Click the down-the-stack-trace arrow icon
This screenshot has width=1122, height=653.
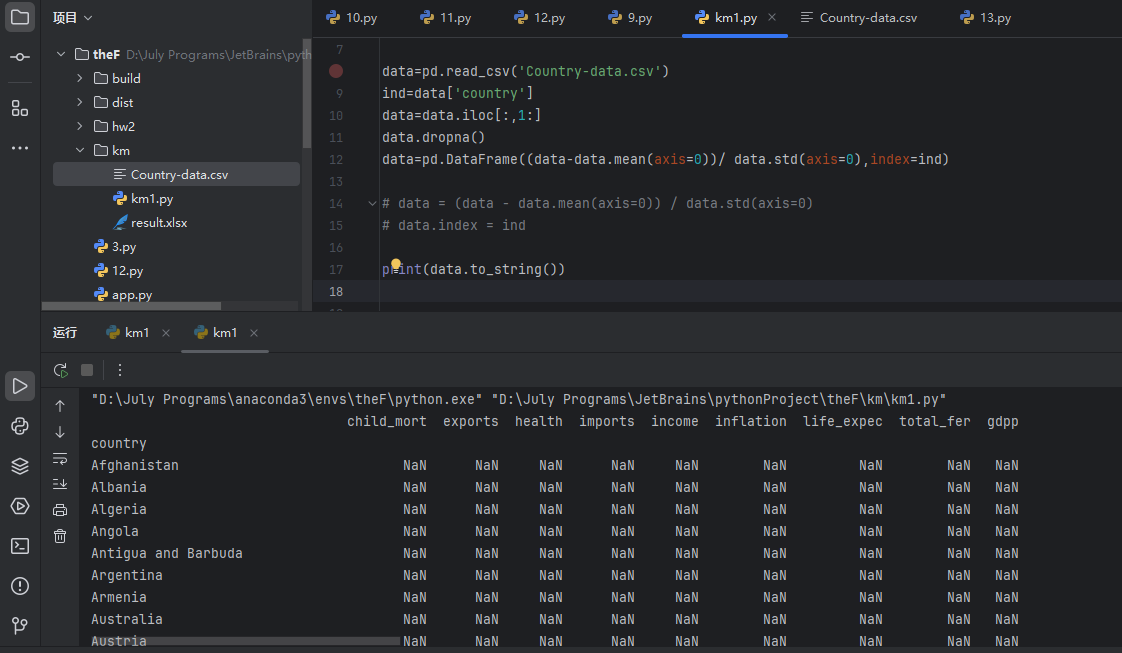point(60,432)
